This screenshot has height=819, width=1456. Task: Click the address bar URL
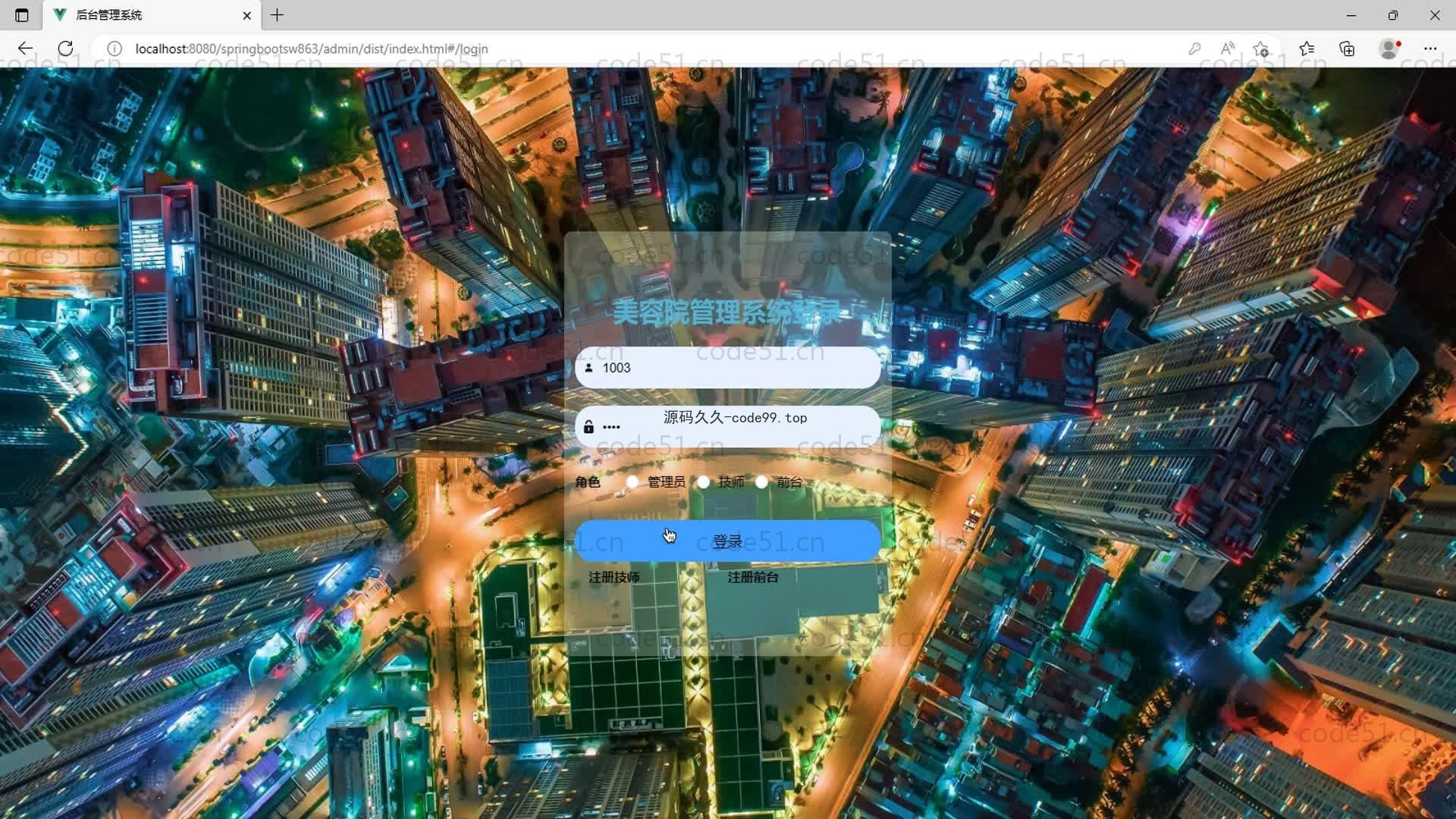click(312, 49)
